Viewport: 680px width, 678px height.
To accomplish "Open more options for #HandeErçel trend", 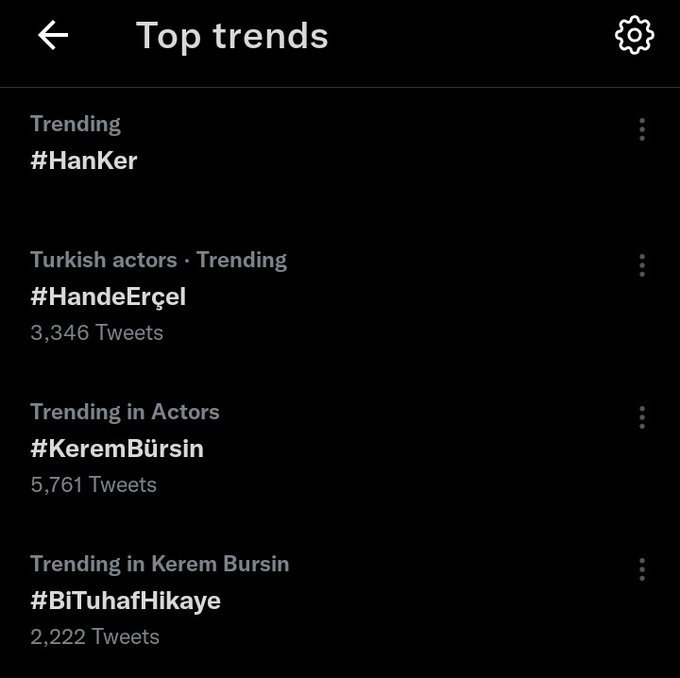I will 642,265.
